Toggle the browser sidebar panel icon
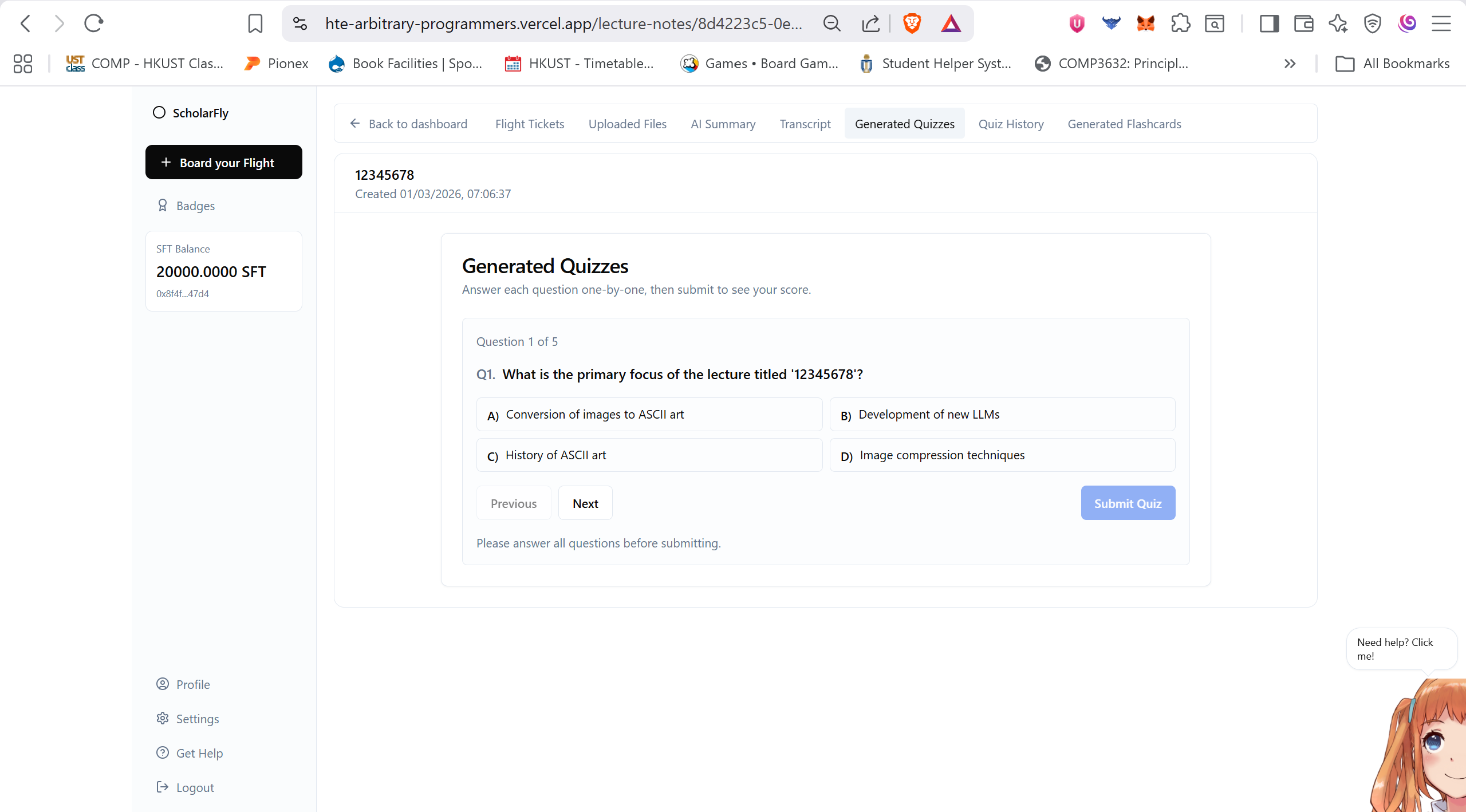This screenshot has height=812, width=1466. tap(1269, 23)
